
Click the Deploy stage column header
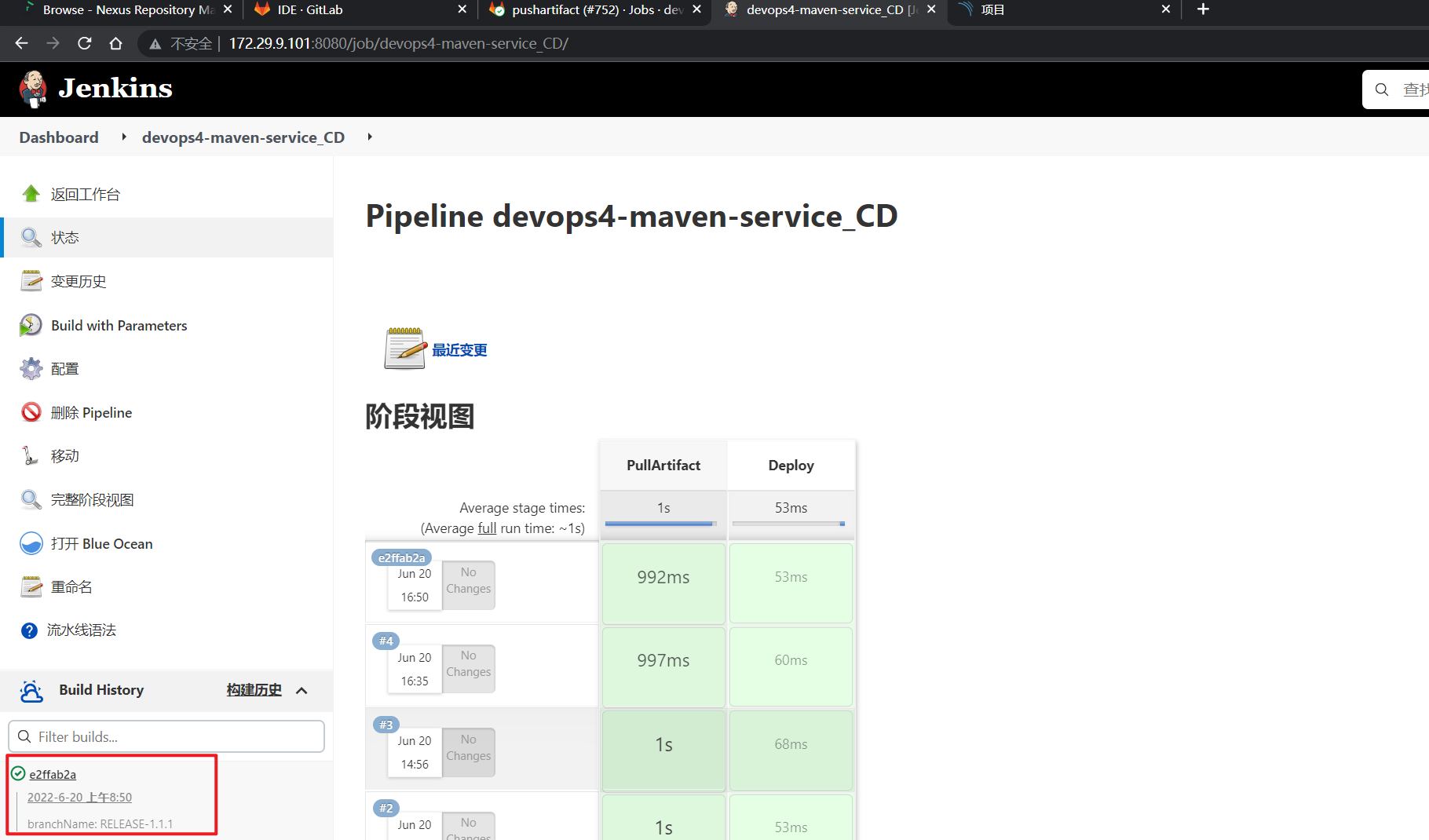[791, 466]
